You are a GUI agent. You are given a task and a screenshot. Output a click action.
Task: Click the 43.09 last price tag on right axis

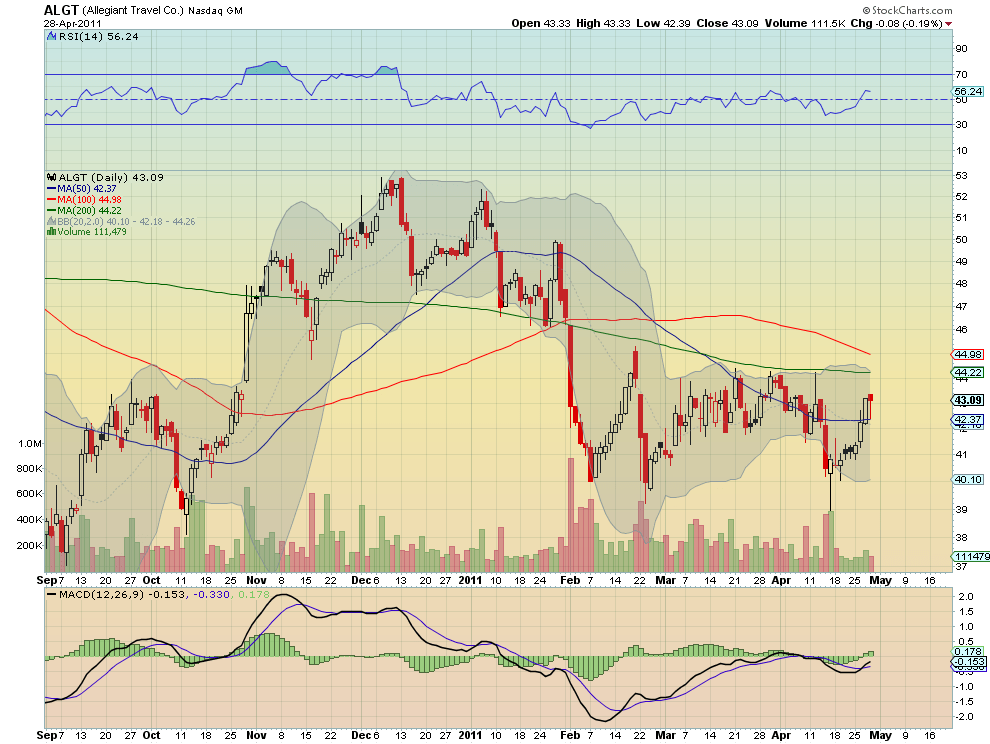coord(968,400)
